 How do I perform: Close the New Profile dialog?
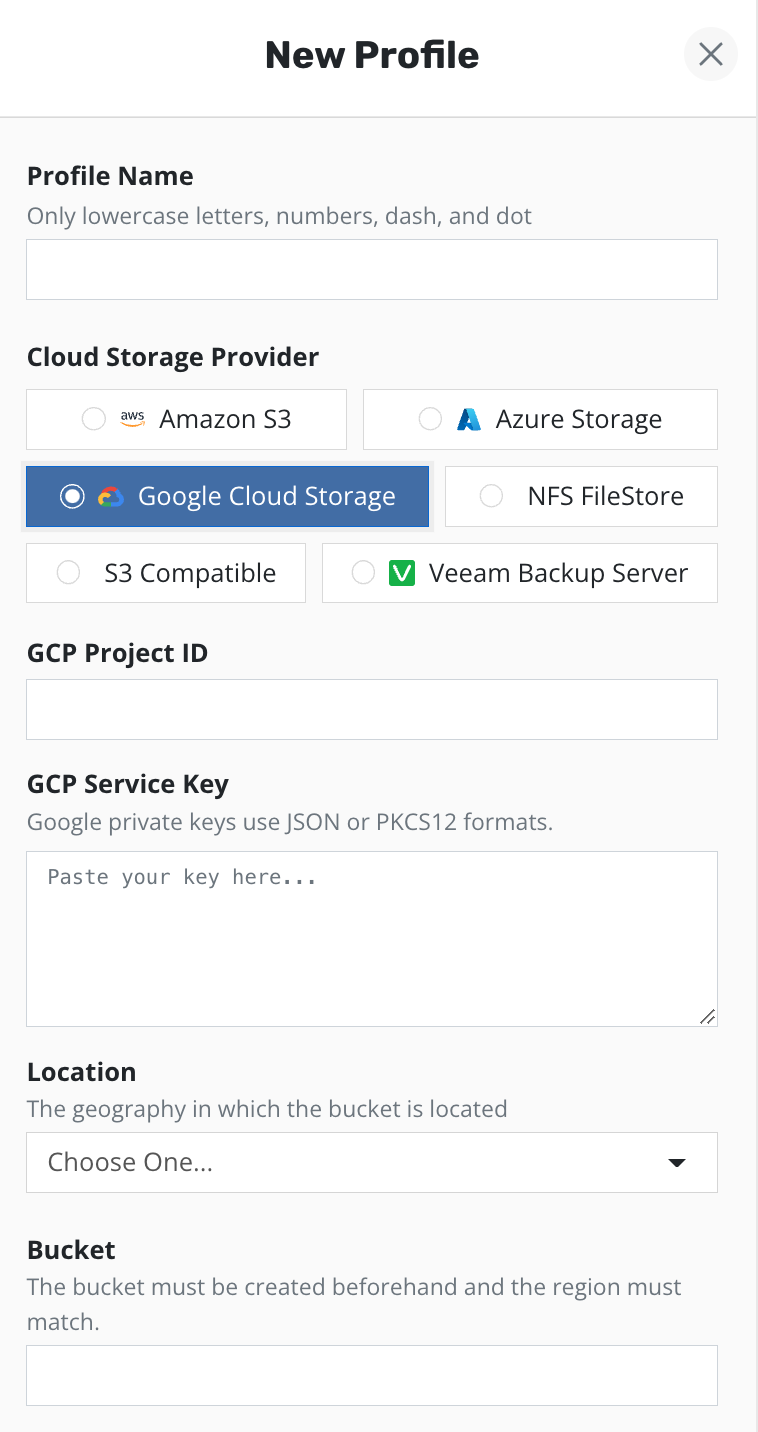(x=711, y=54)
